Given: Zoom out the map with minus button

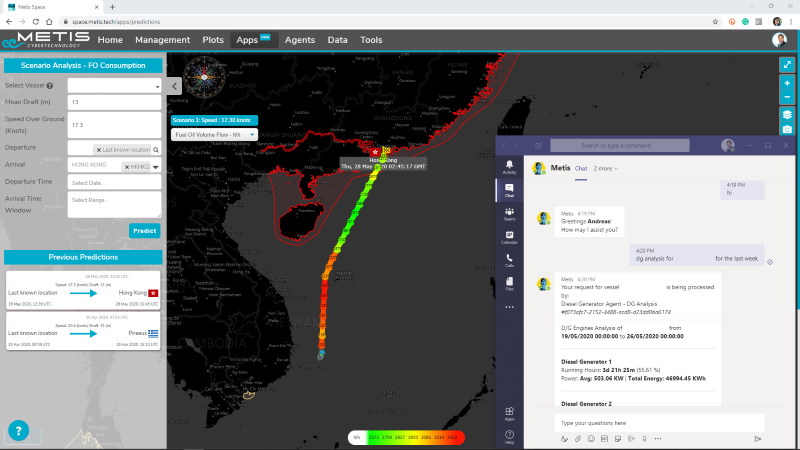Looking at the screenshot, I should tap(787, 97).
